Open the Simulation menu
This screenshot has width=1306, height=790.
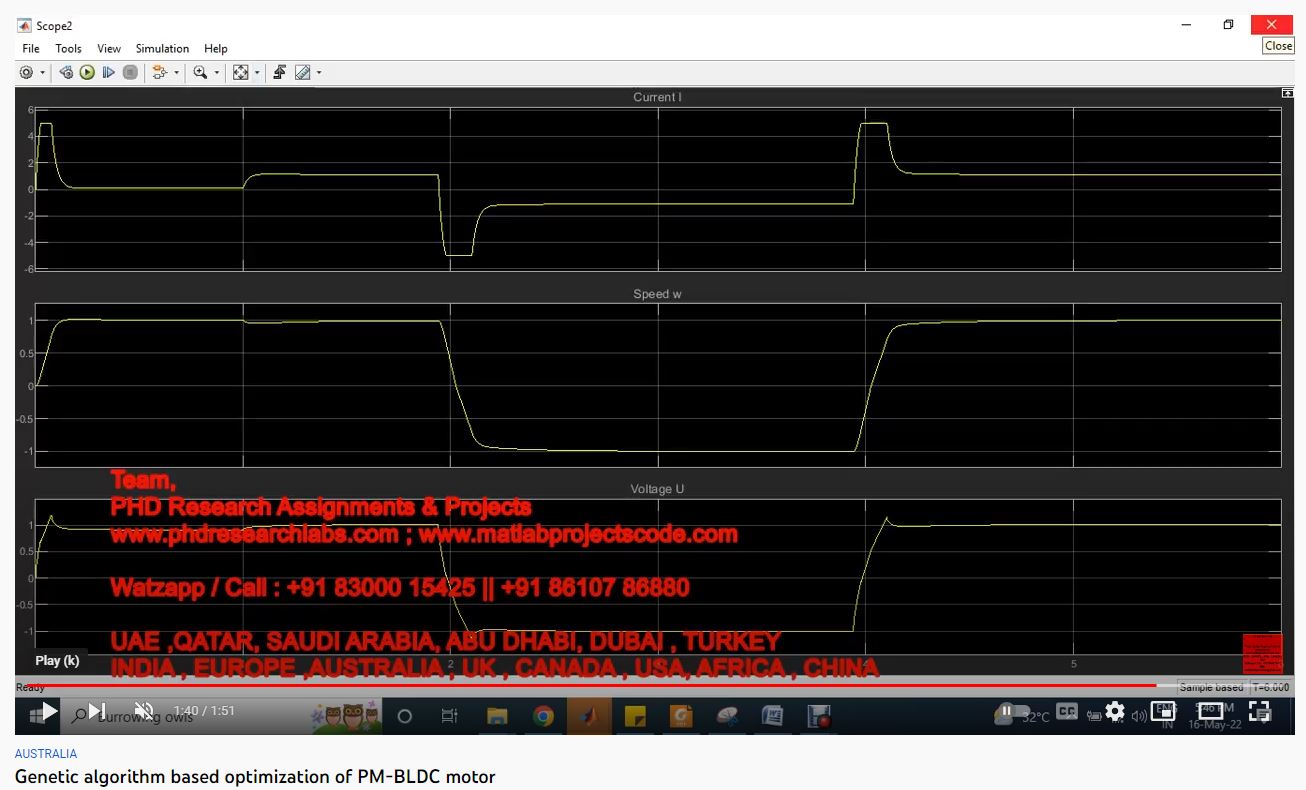(162, 48)
